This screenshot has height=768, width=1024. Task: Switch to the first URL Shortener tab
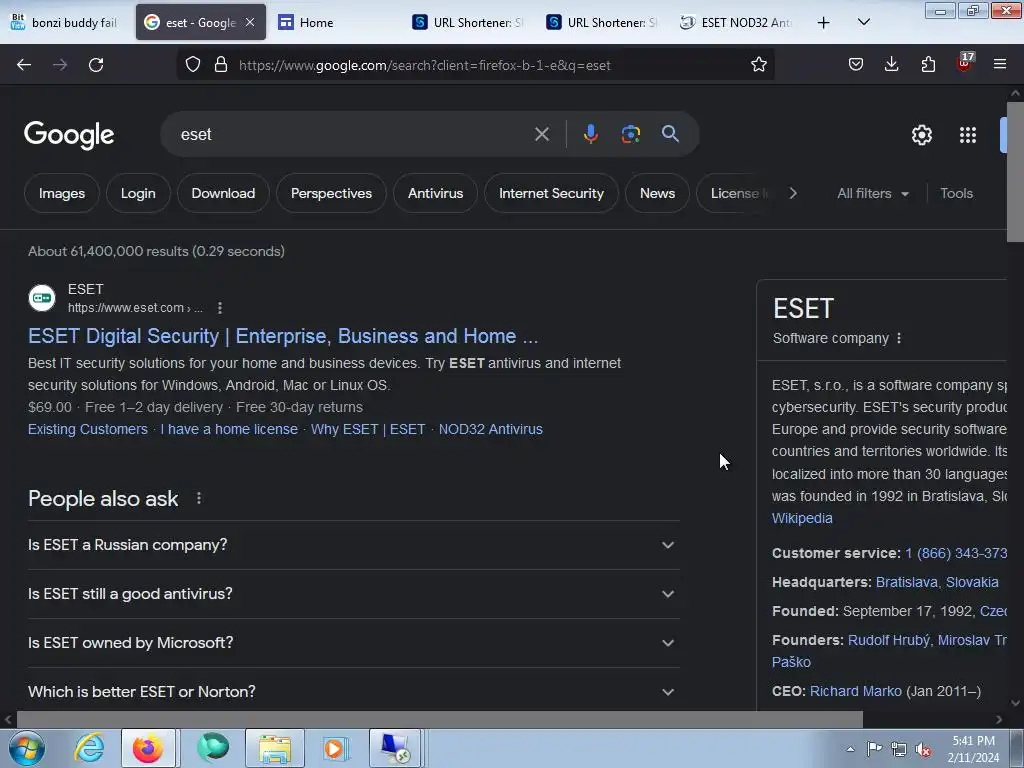tap(468, 22)
